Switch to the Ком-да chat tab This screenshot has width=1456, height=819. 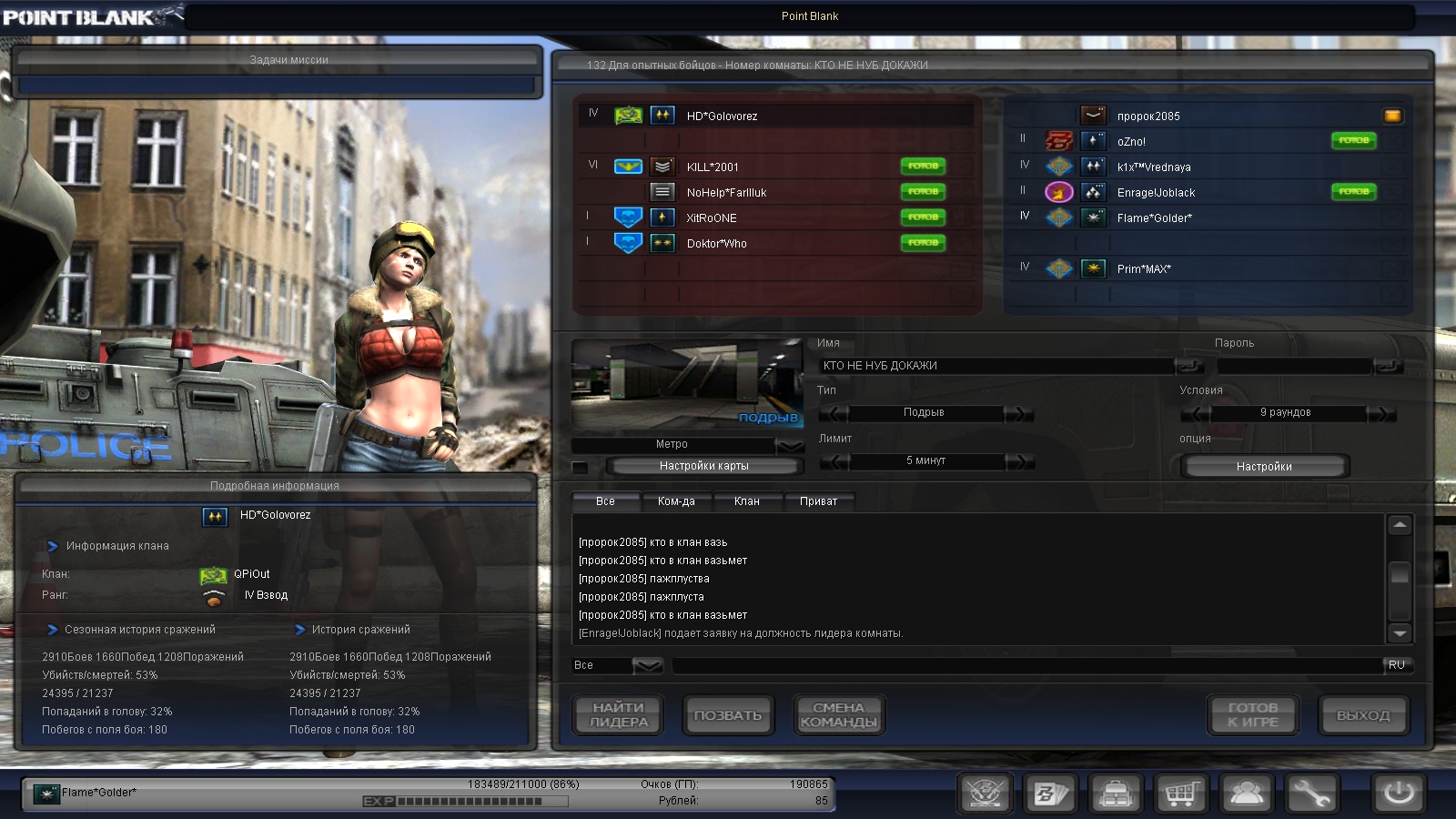click(x=676, y=501)
